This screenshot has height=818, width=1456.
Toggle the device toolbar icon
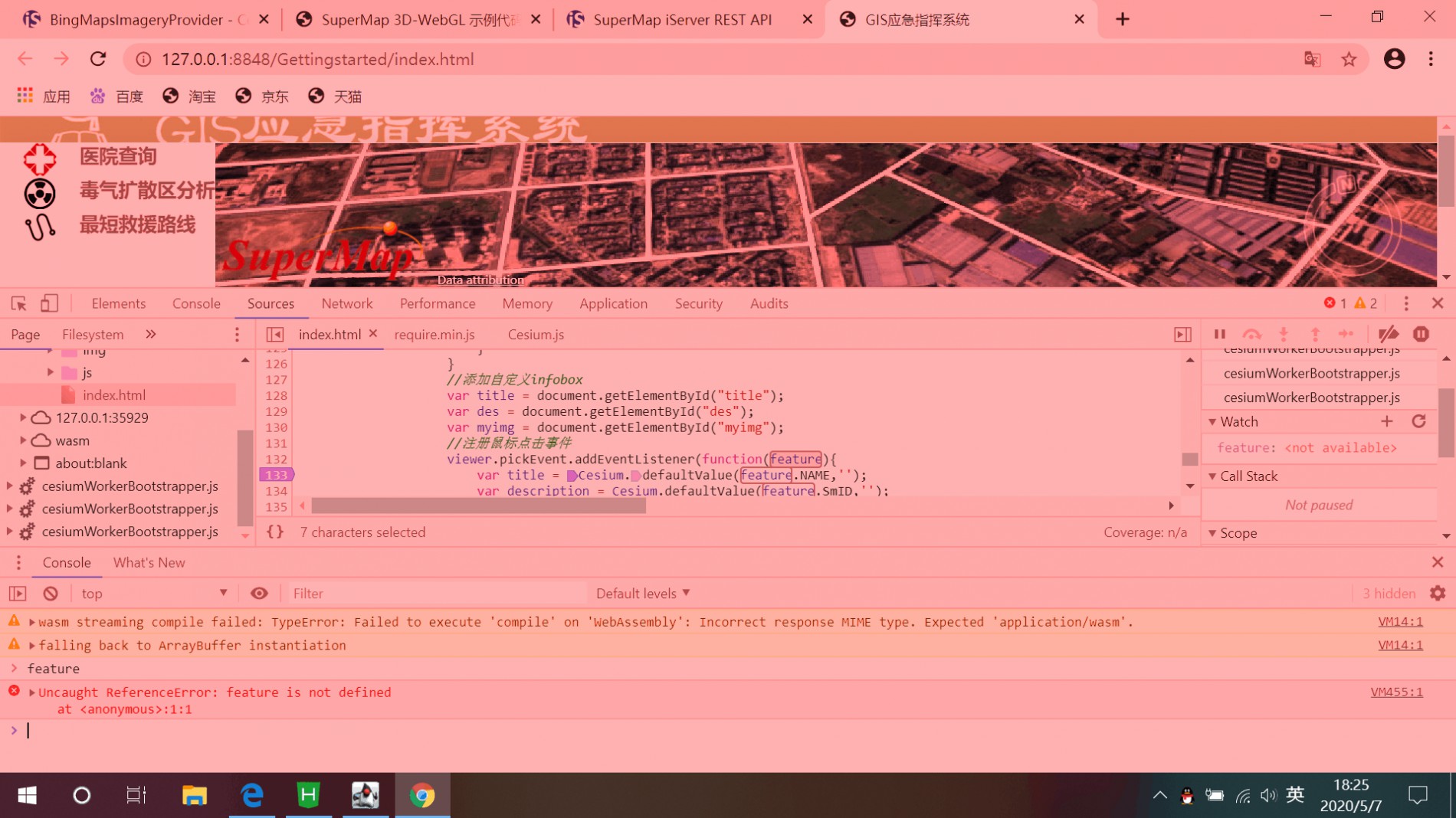[49, 303]
